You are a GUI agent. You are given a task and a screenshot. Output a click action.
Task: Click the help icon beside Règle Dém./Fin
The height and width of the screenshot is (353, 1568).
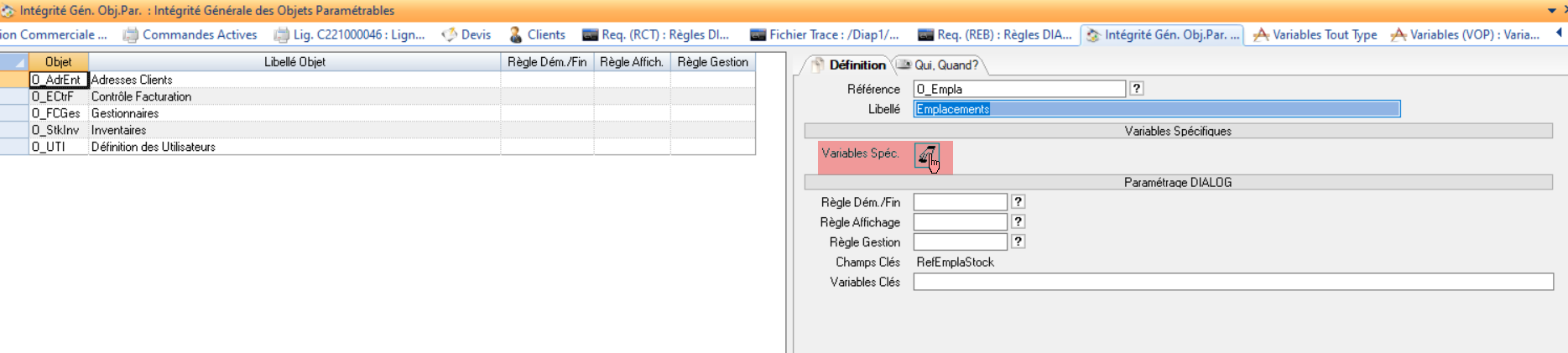pyautogui.click(x=1018, y=202)
